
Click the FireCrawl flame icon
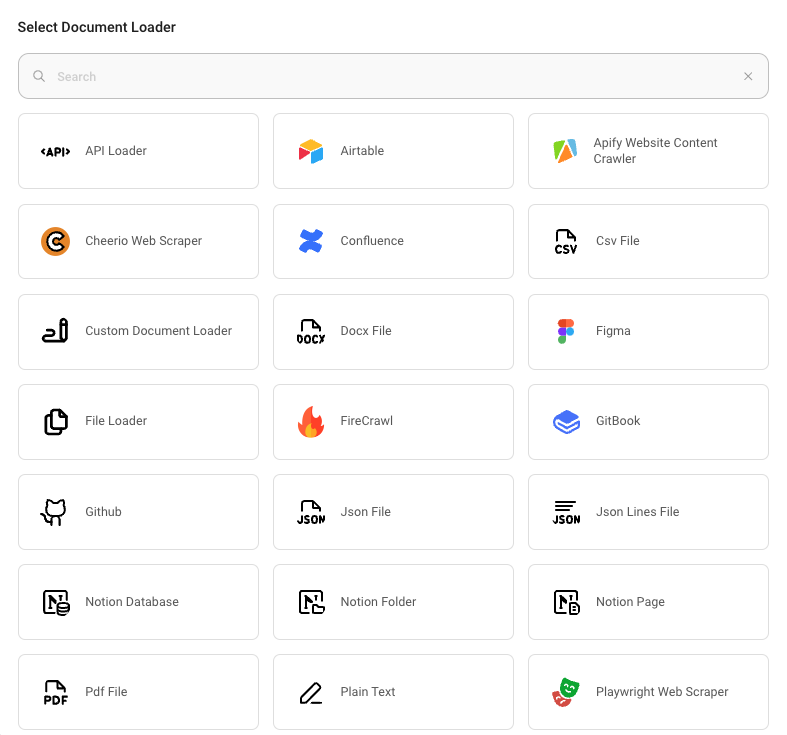coord(311,422)
